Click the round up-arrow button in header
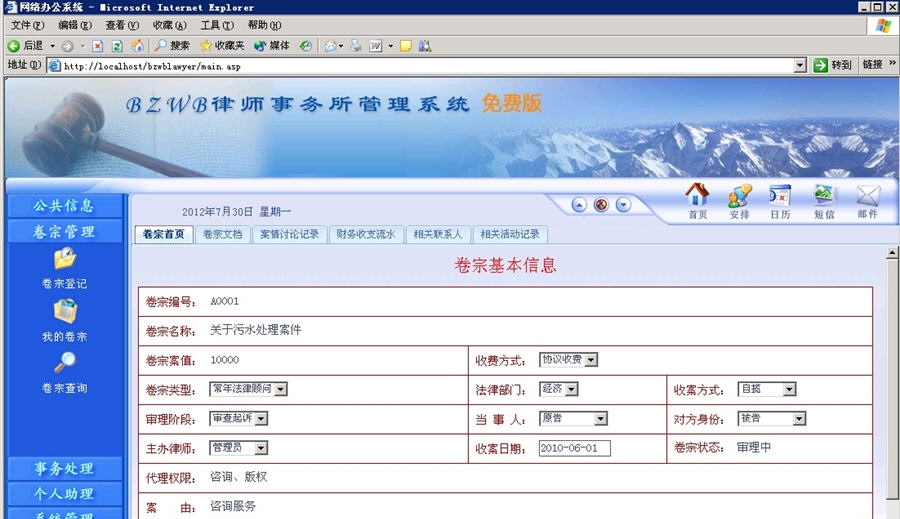The height and width of the screenshot is (519, 900). (x=579, y=204)
